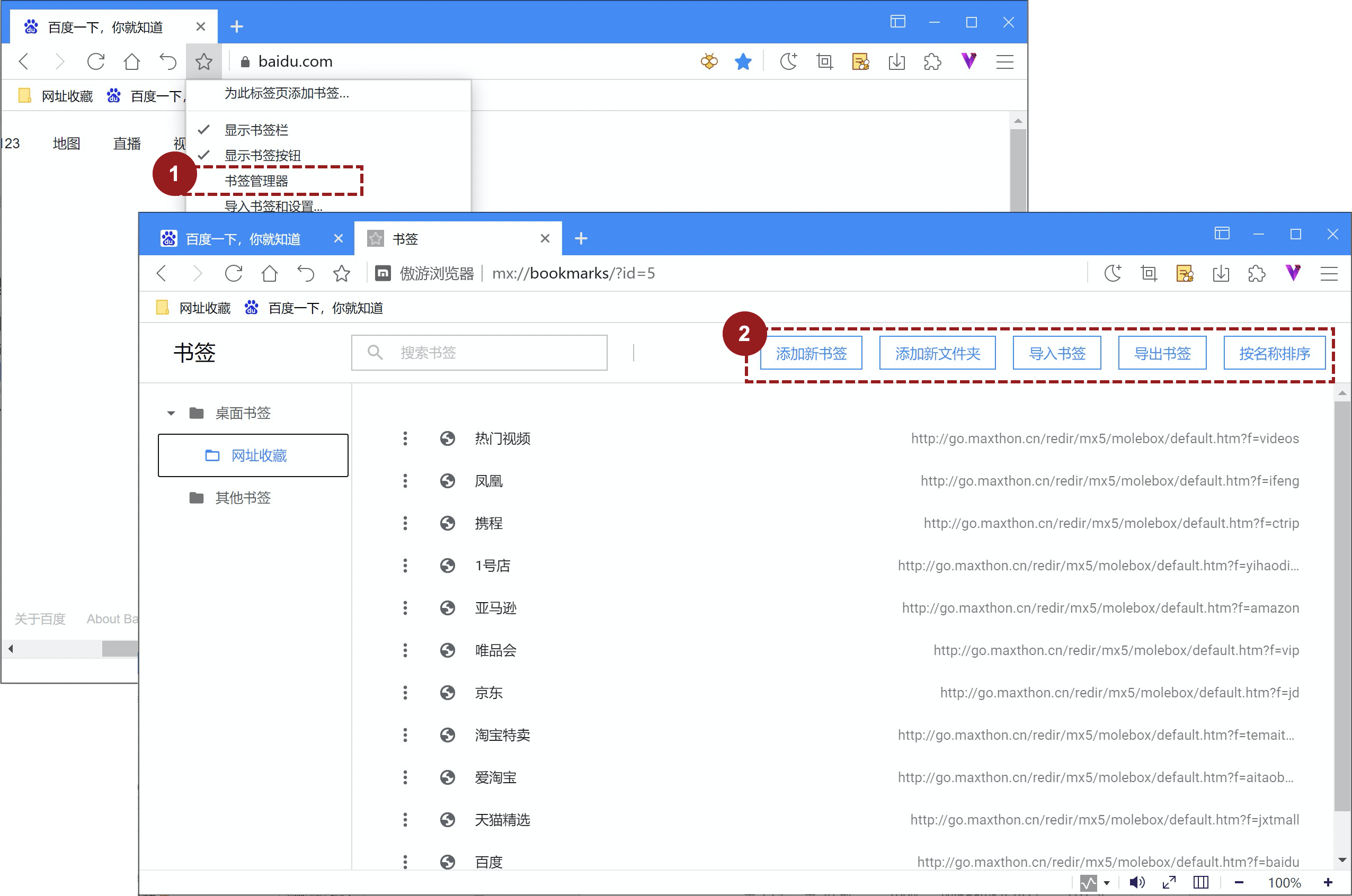1352x896 pixels.
Task: Click screenshot crop icon in front window
Action: 1149,273
